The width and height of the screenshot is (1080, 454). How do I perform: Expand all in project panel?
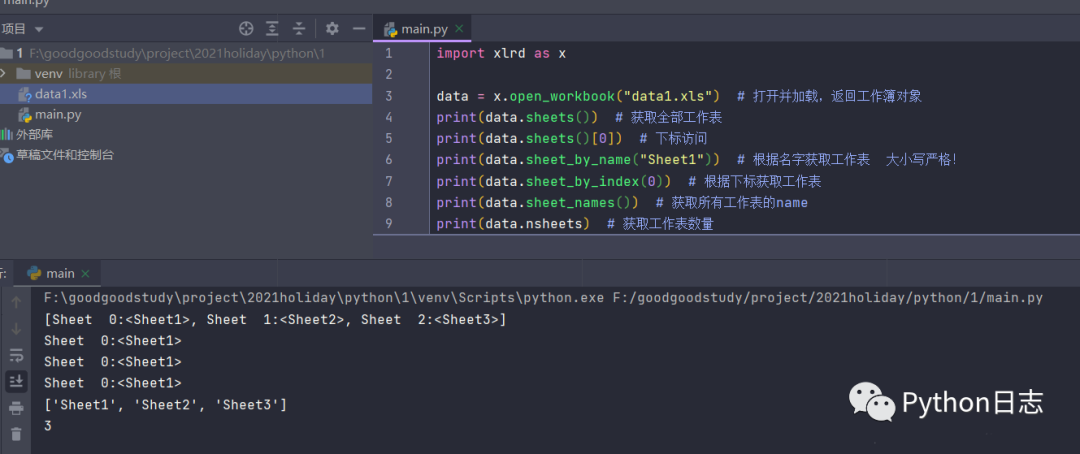(273, 28)
